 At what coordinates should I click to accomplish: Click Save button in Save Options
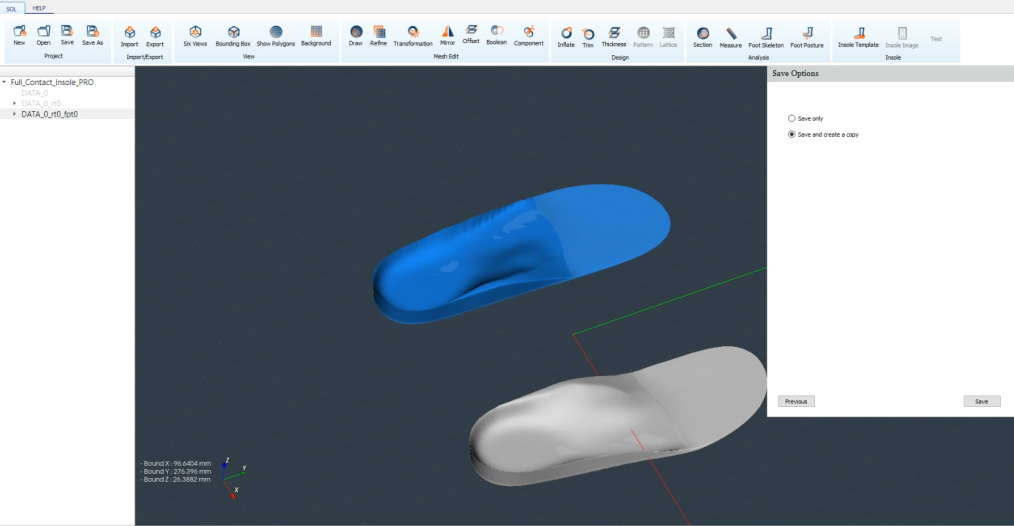[x=981, y=401]
